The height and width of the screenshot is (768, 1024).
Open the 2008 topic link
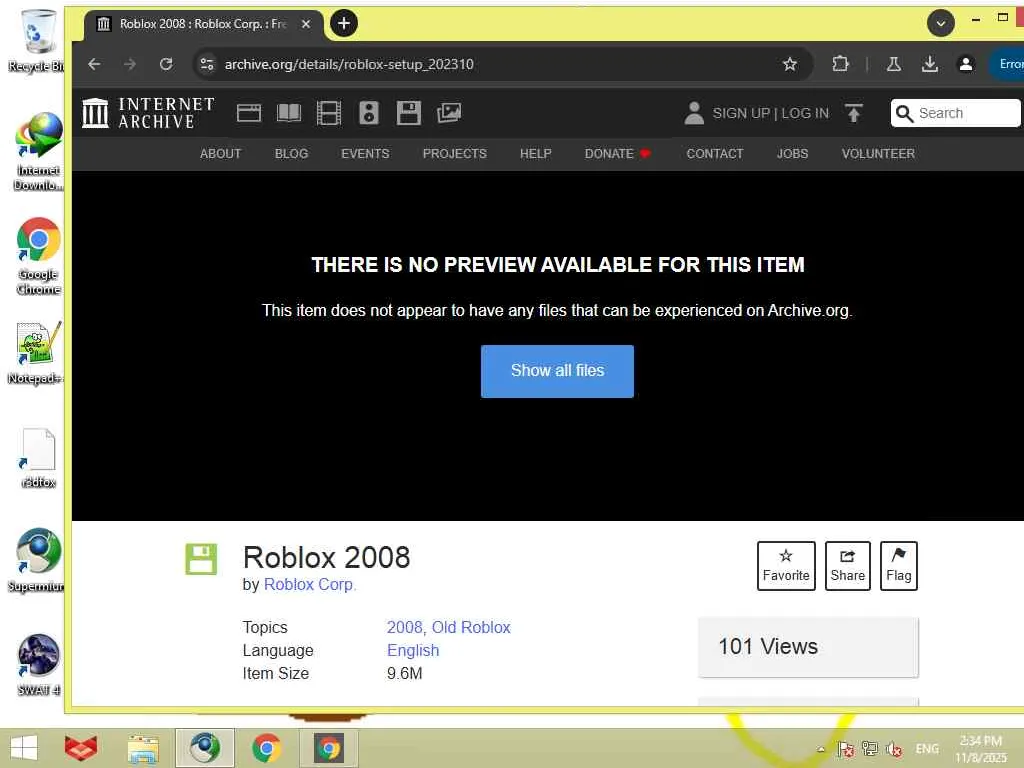[x=405, y=627]
